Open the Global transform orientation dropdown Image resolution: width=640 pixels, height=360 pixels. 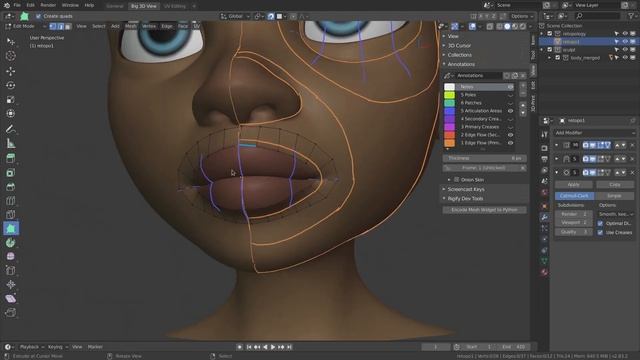pos(235,16)
